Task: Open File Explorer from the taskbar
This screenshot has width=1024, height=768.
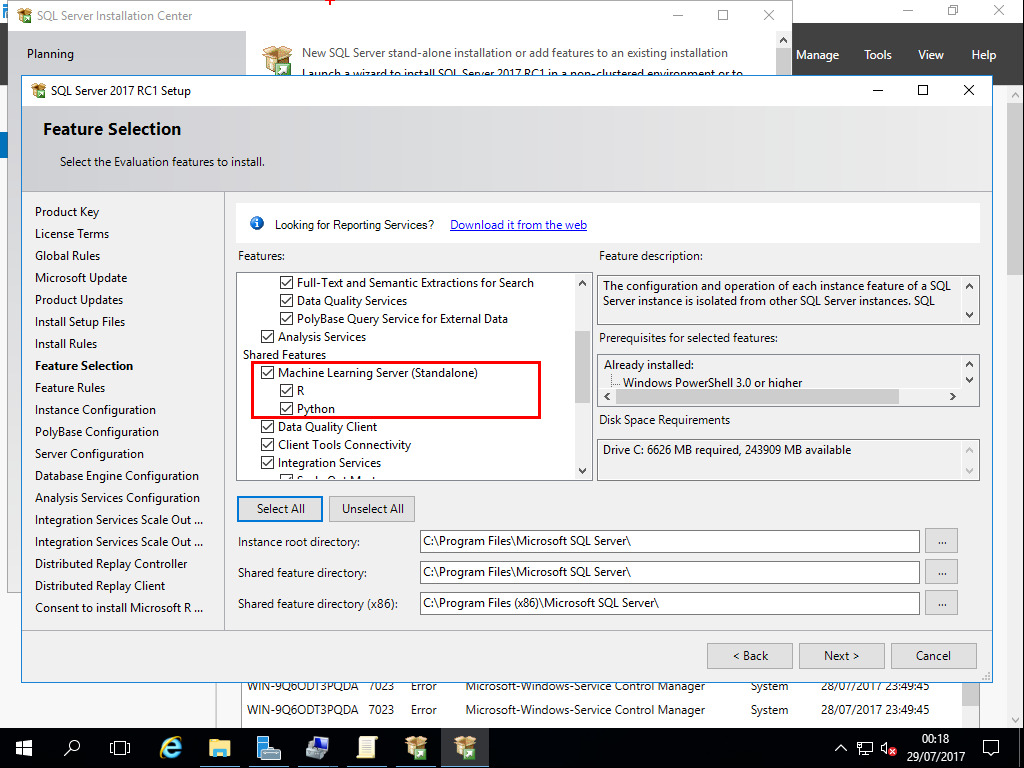Action: (x=220, y=747)
